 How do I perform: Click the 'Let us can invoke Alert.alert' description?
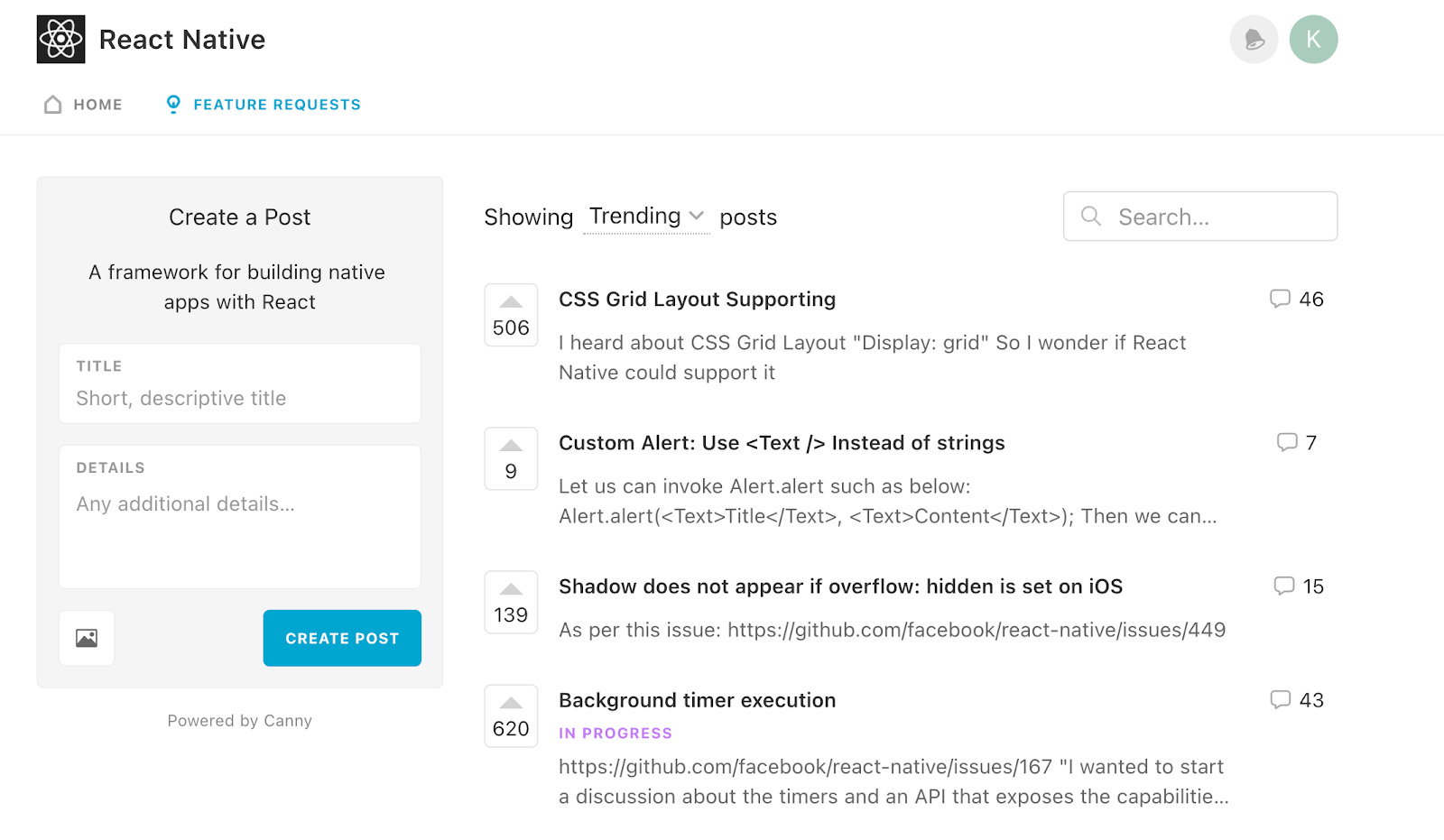coord(888,501)
